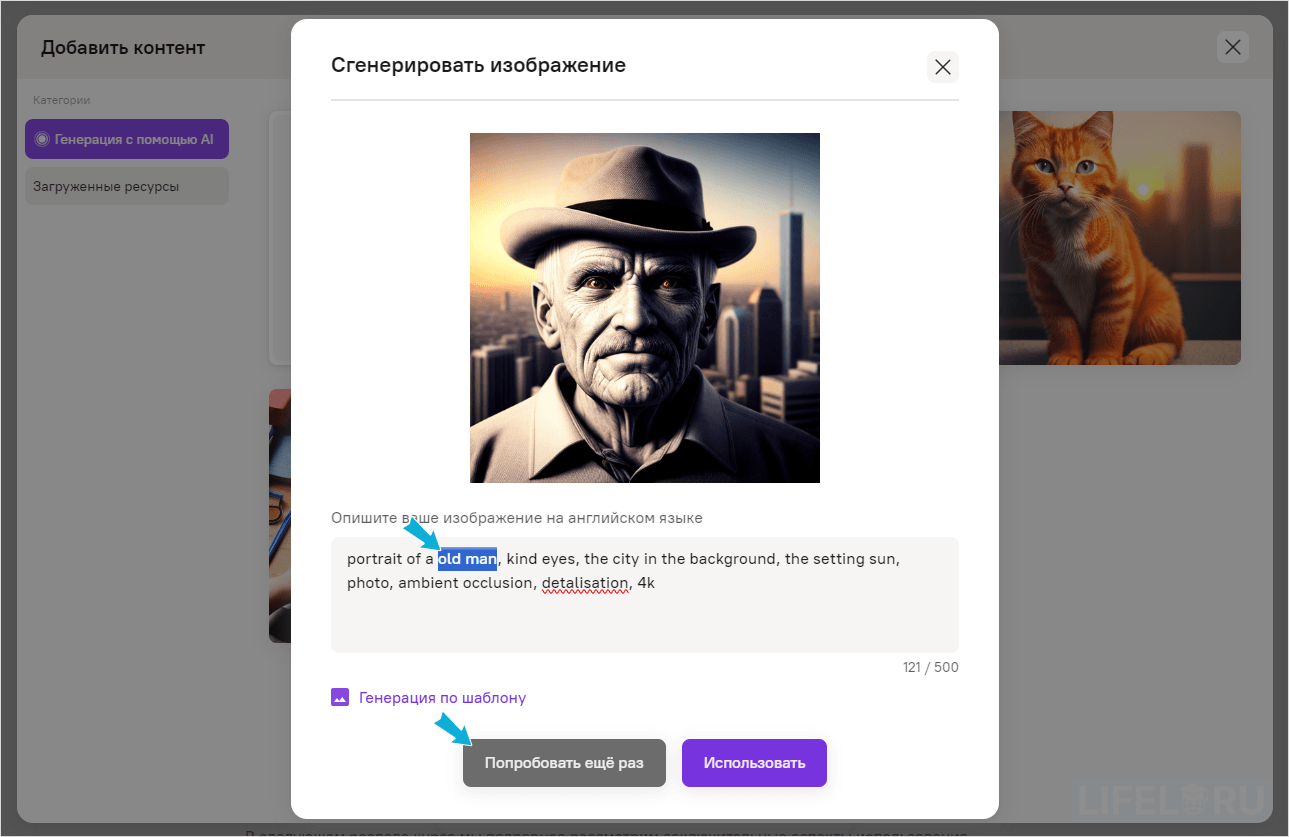Select Загруженные ресурсы category
The width and height of the screenshot is (1289, 837).
pyautogui.click(x=127, y=186)
